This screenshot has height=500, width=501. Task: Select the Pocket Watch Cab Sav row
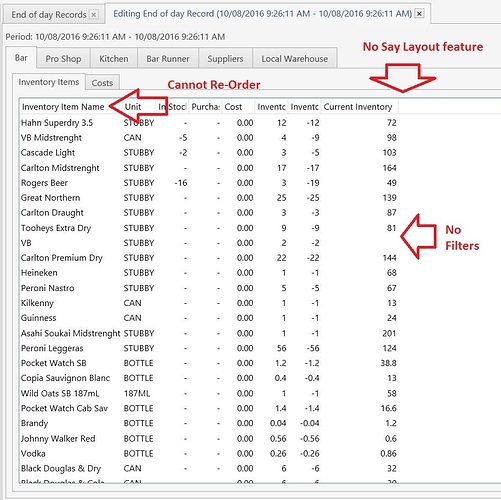point(209,408)
